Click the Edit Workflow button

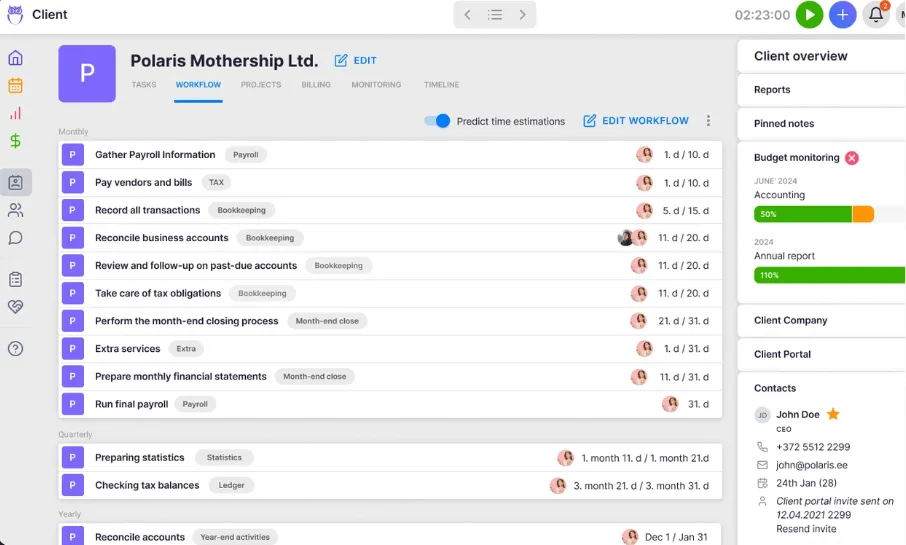point(636,121)
